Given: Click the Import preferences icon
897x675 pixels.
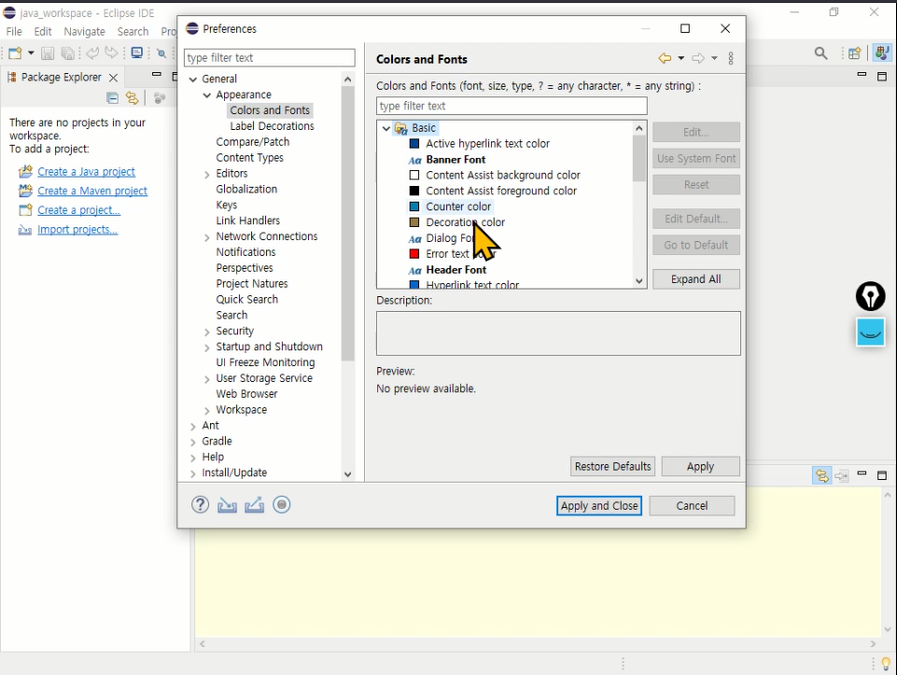Looking at the screenshot, I should 227,505.
